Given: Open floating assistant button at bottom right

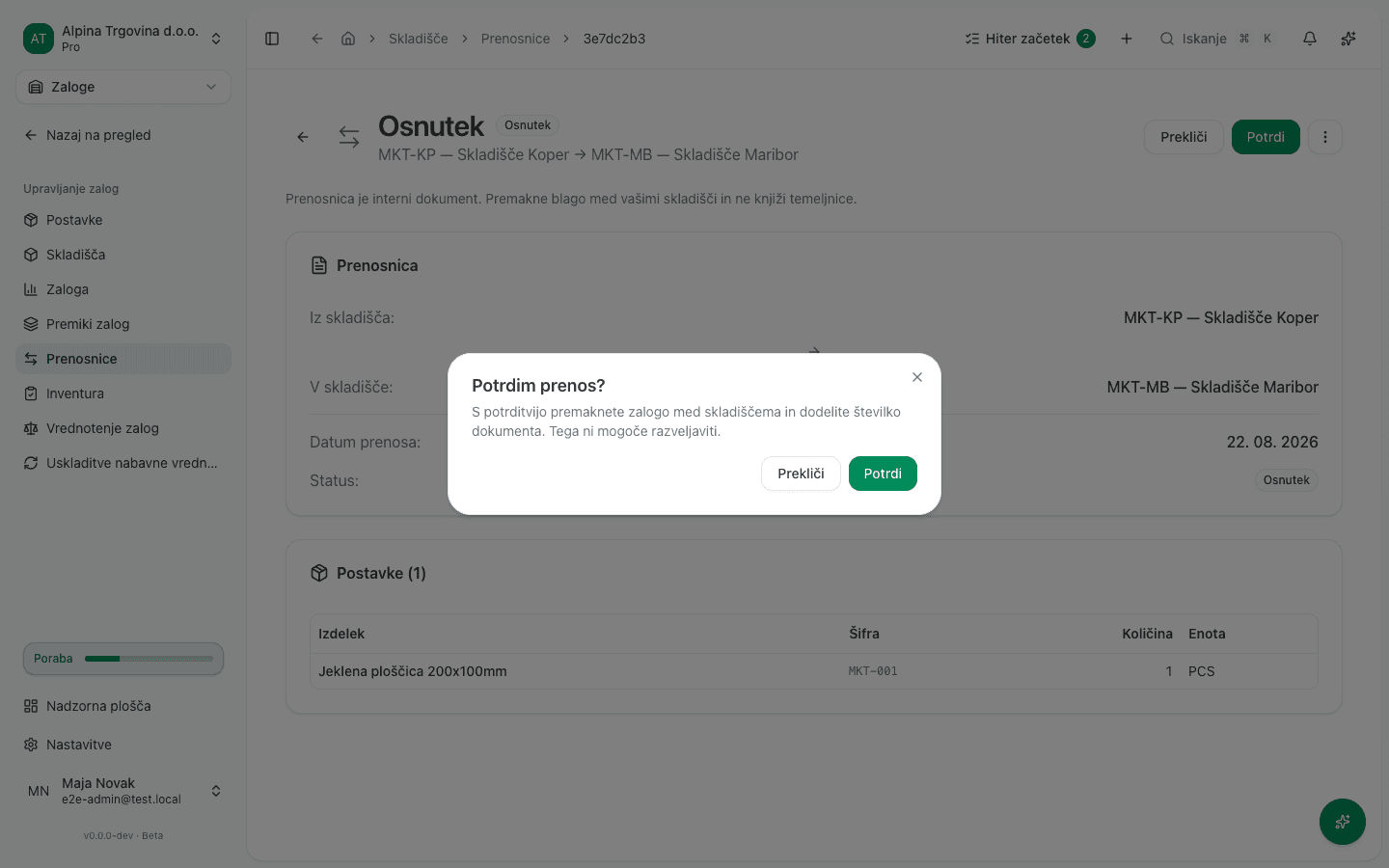Looking at the screenshot, I should pyautogui.click(x=1343, y=822).
